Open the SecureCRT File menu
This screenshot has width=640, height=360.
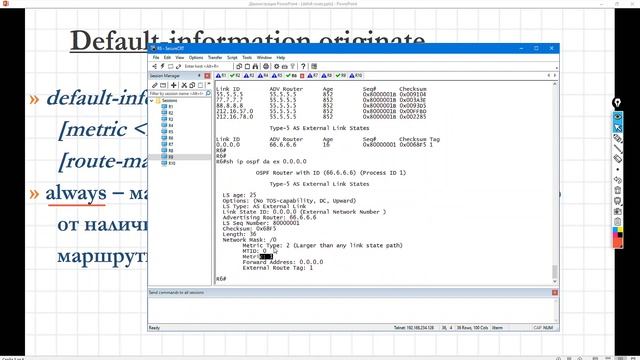point(156,58)
